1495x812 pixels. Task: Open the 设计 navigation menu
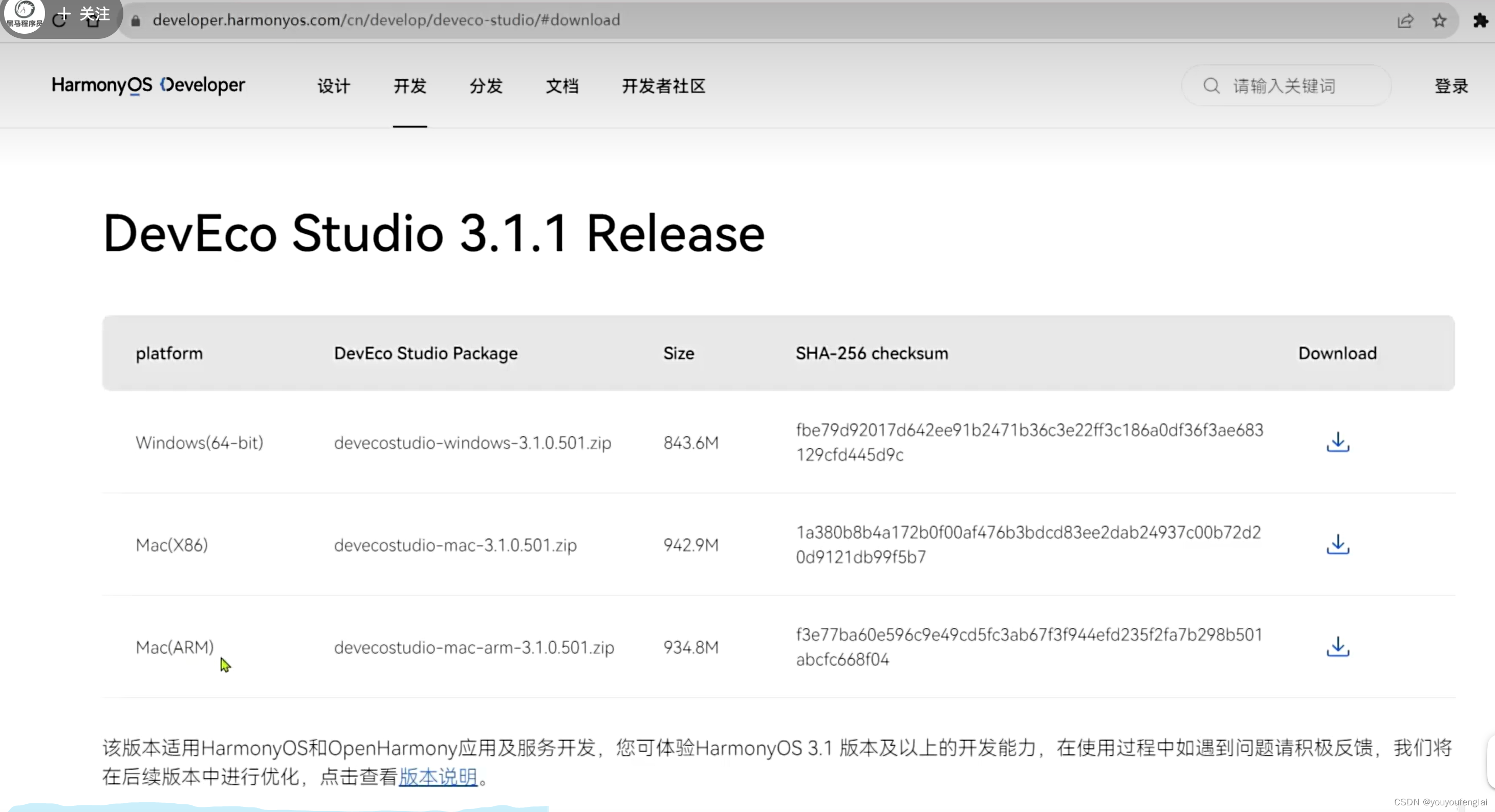(334, 86)
